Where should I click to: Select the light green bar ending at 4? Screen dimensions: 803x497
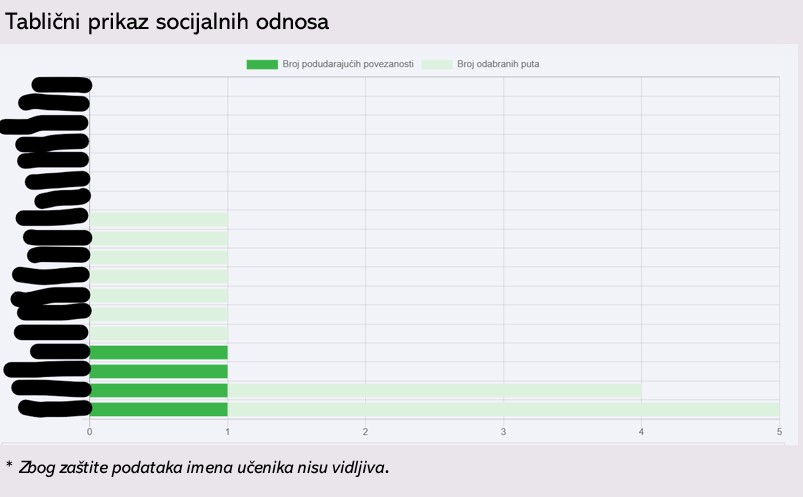pos(434,390)
